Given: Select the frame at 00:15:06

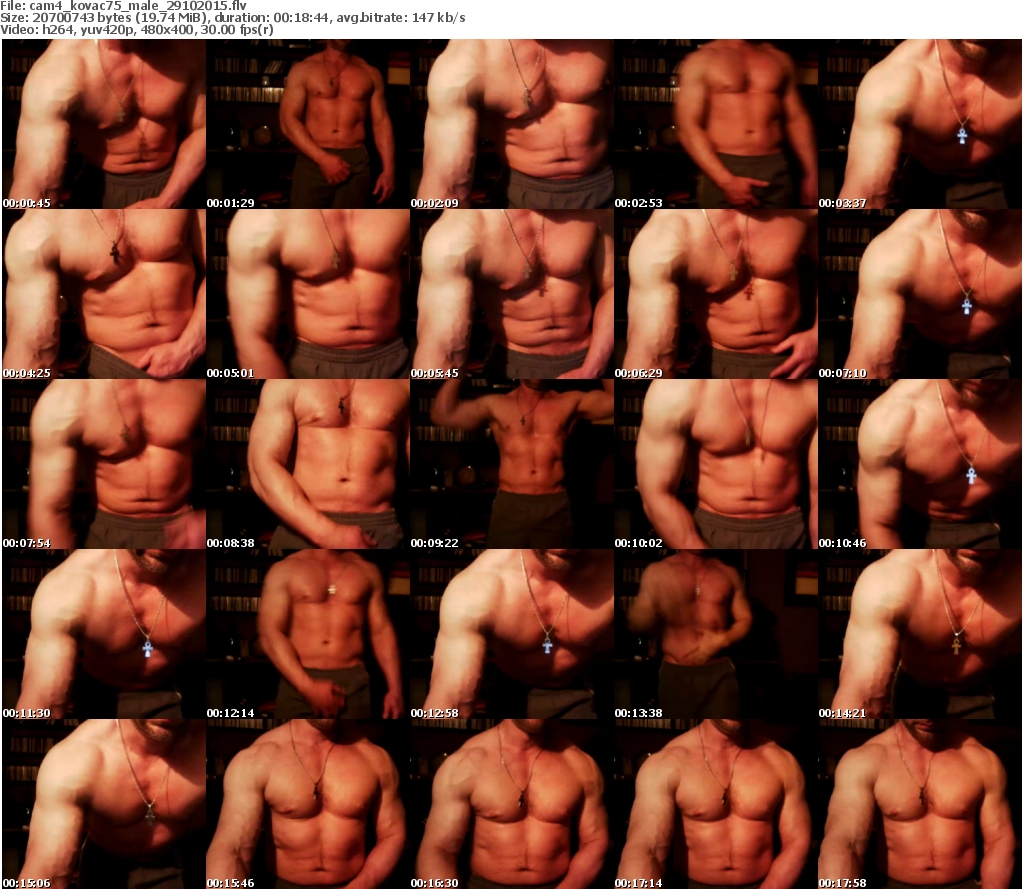Looking at the screenshot, I should point(104,803).
